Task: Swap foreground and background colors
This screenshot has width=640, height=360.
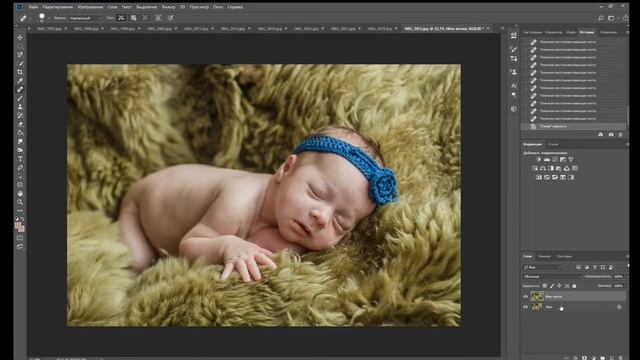Action: coord(22,219)
